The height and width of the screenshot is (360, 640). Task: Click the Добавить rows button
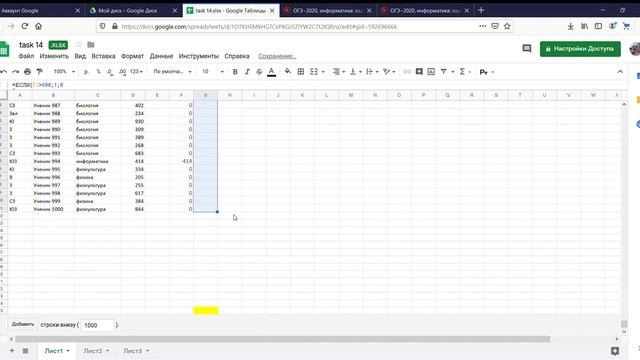(23, 324)
